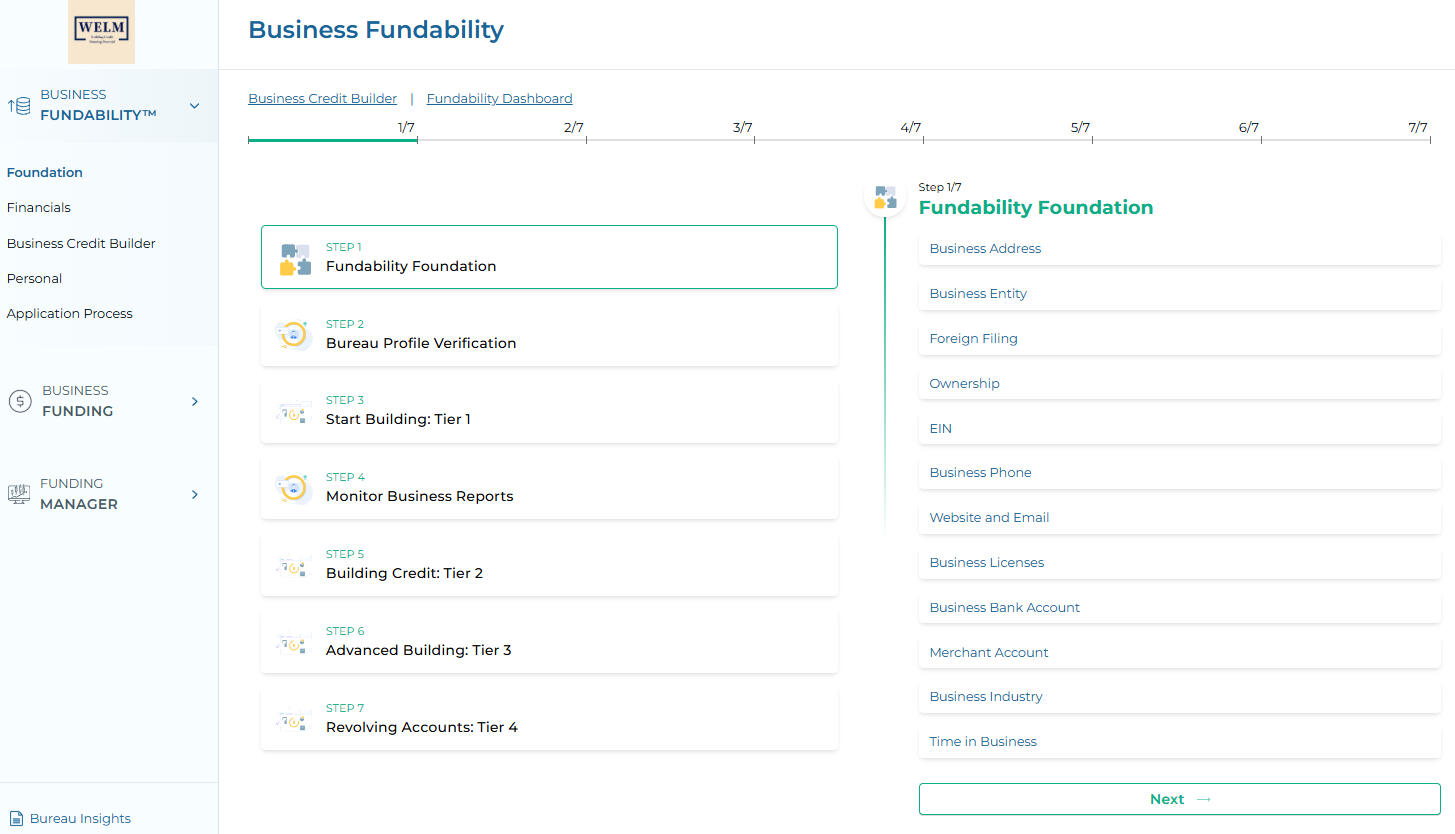Image resolution: width=1455 pixels, height=834 pixels.
Task: Click the Step 4 Monitor Reports icon
Action: coord(292,488)
